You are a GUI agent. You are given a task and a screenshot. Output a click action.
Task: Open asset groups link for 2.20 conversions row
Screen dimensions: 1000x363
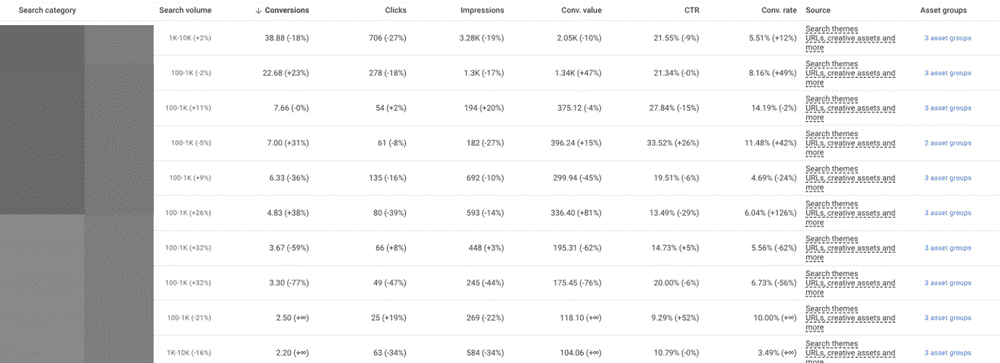click(948, 353)
